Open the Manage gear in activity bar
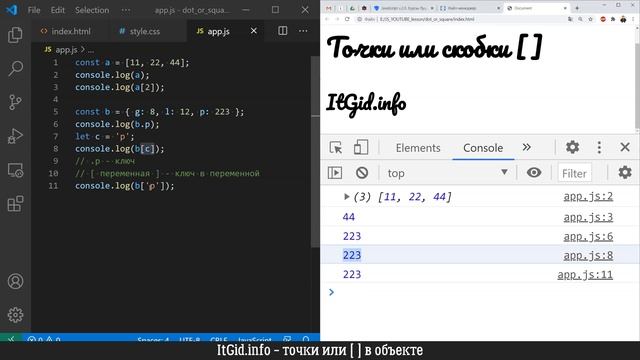The height and width of the screenshot is (360, 640). [x=15, y=315]
